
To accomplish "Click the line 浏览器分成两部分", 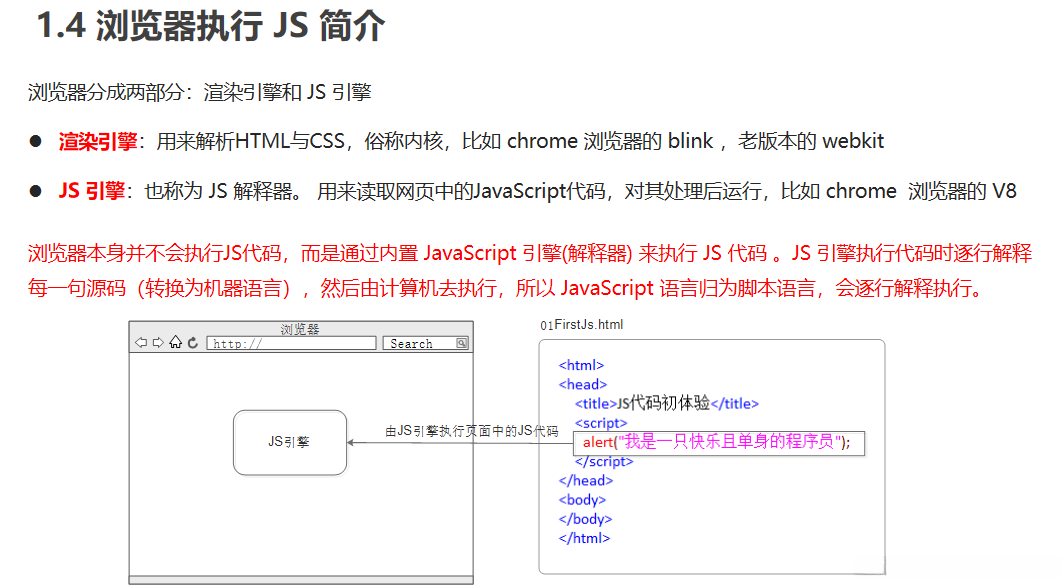I will [x=199, y=92].
